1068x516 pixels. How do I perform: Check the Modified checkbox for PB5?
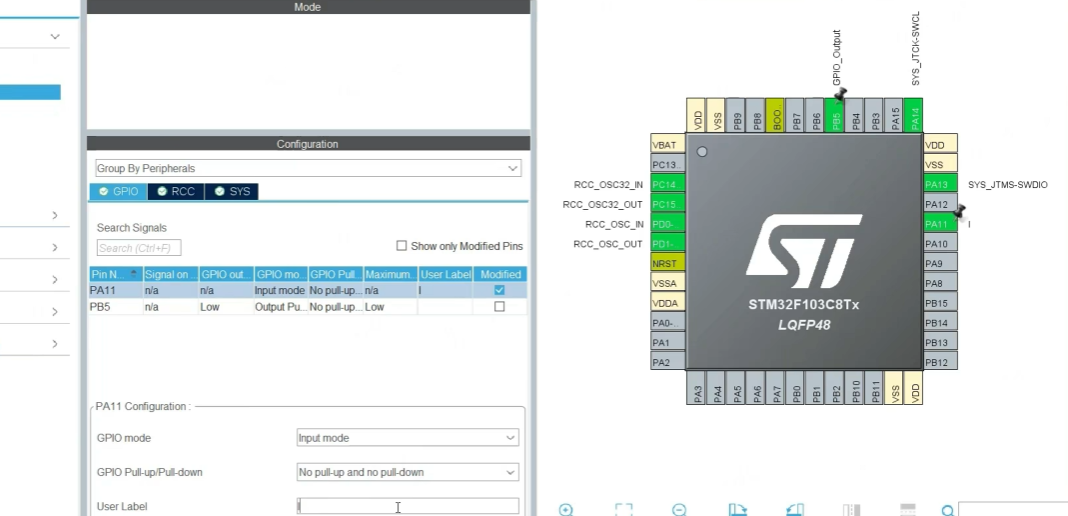click(x=499, y=307)
